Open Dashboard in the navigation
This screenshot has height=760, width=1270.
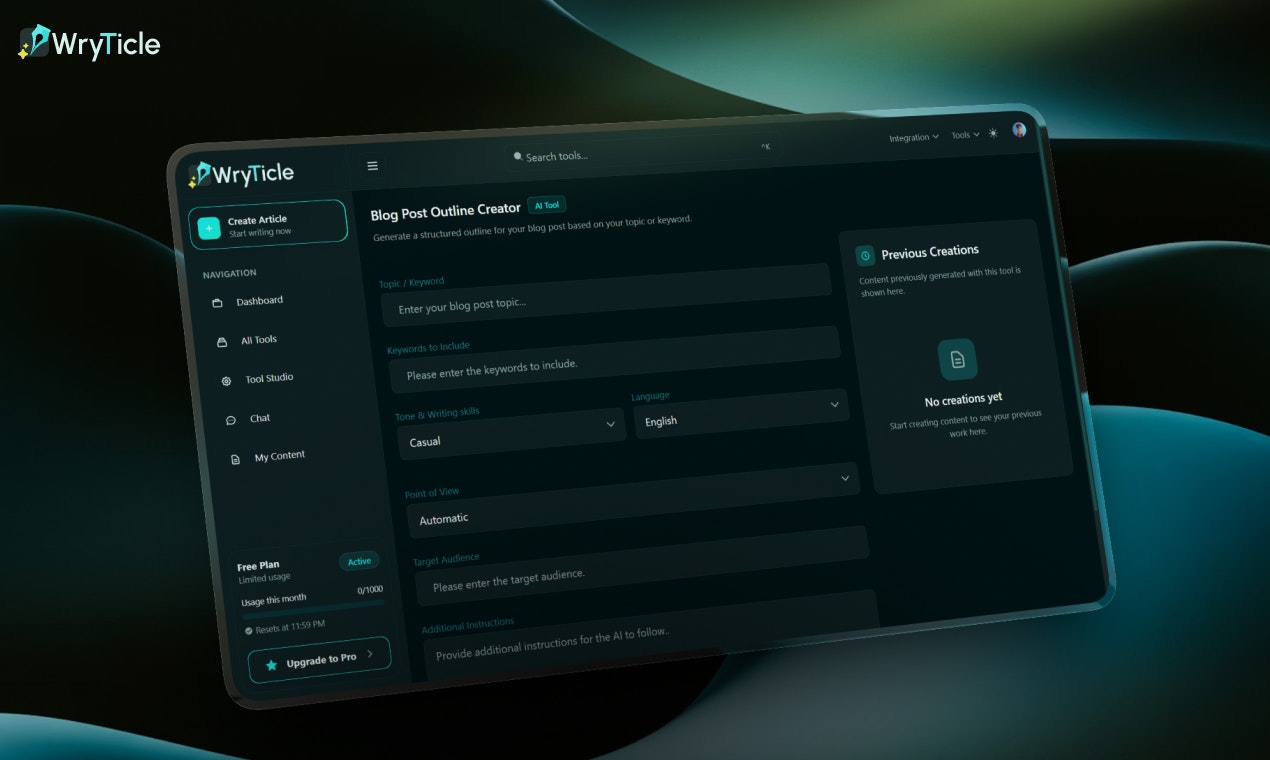point(259,301)
